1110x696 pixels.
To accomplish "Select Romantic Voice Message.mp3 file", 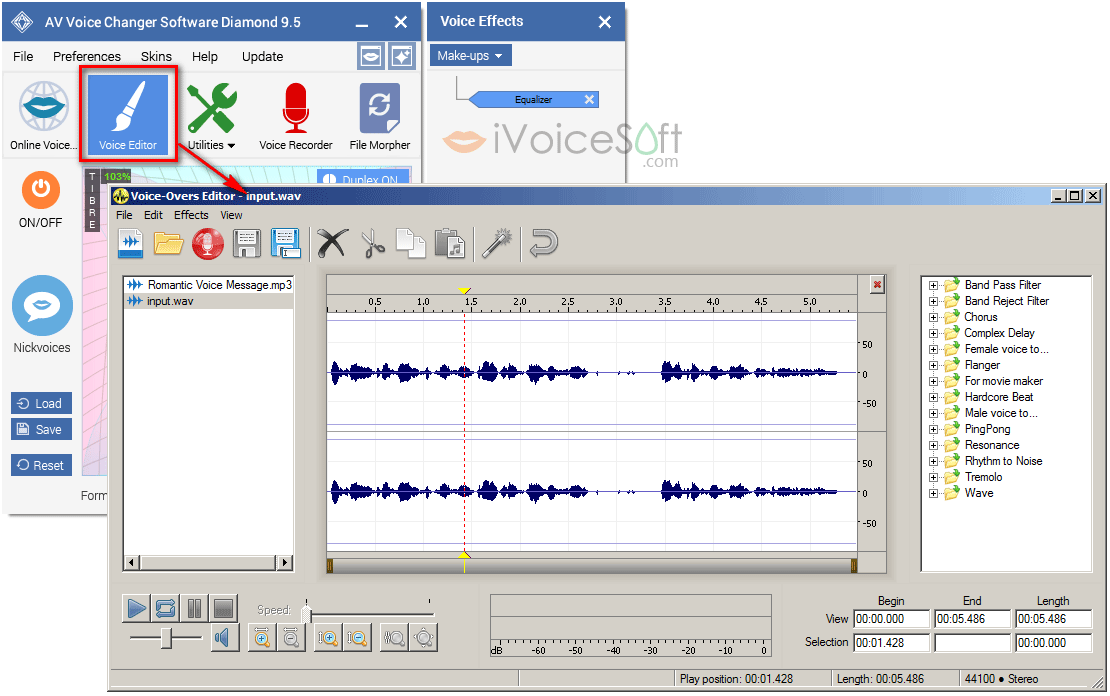I will (x=209, y=285).
